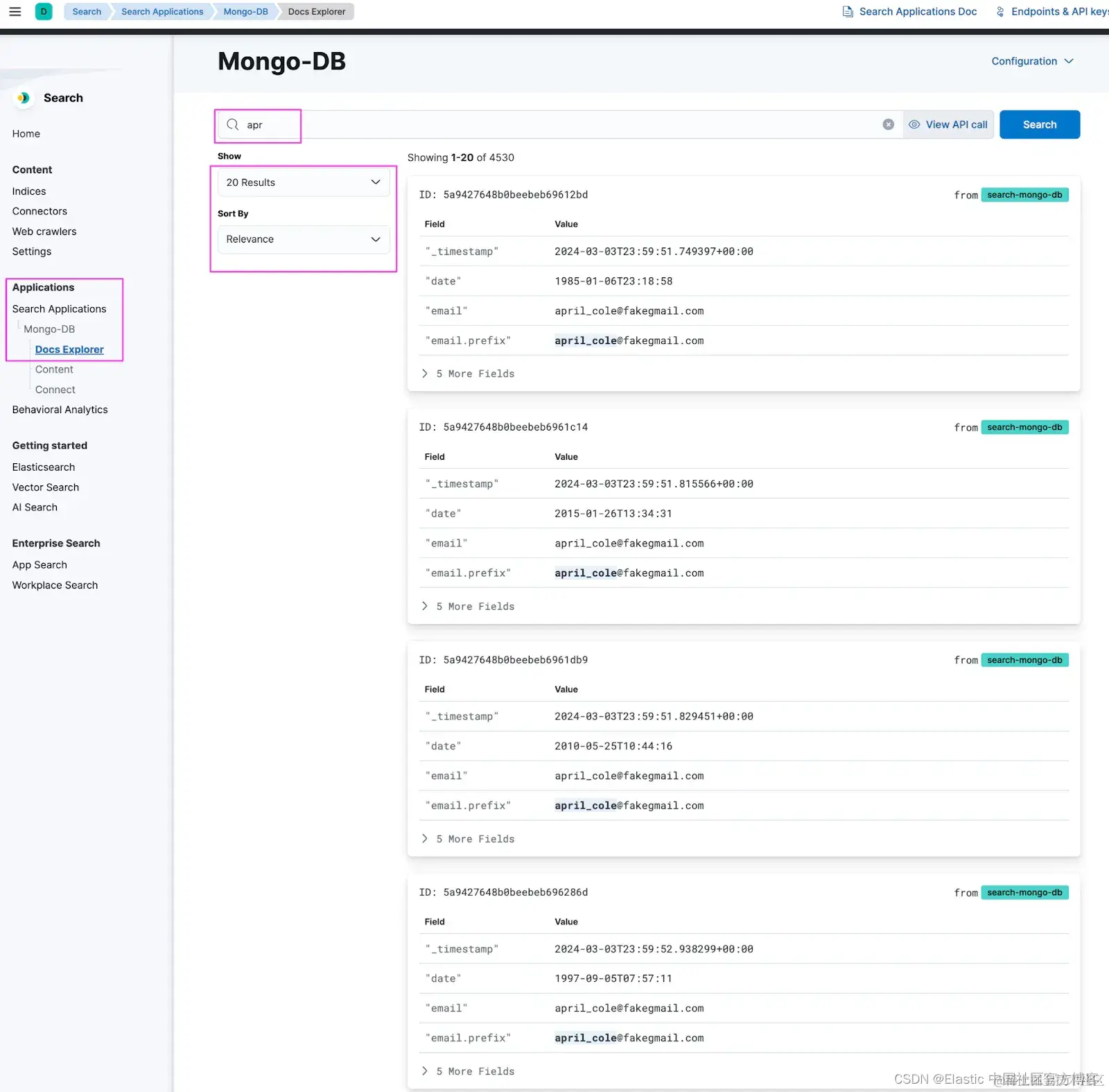
Task: Open Indices in sidebar
Action: pos(29,191)
